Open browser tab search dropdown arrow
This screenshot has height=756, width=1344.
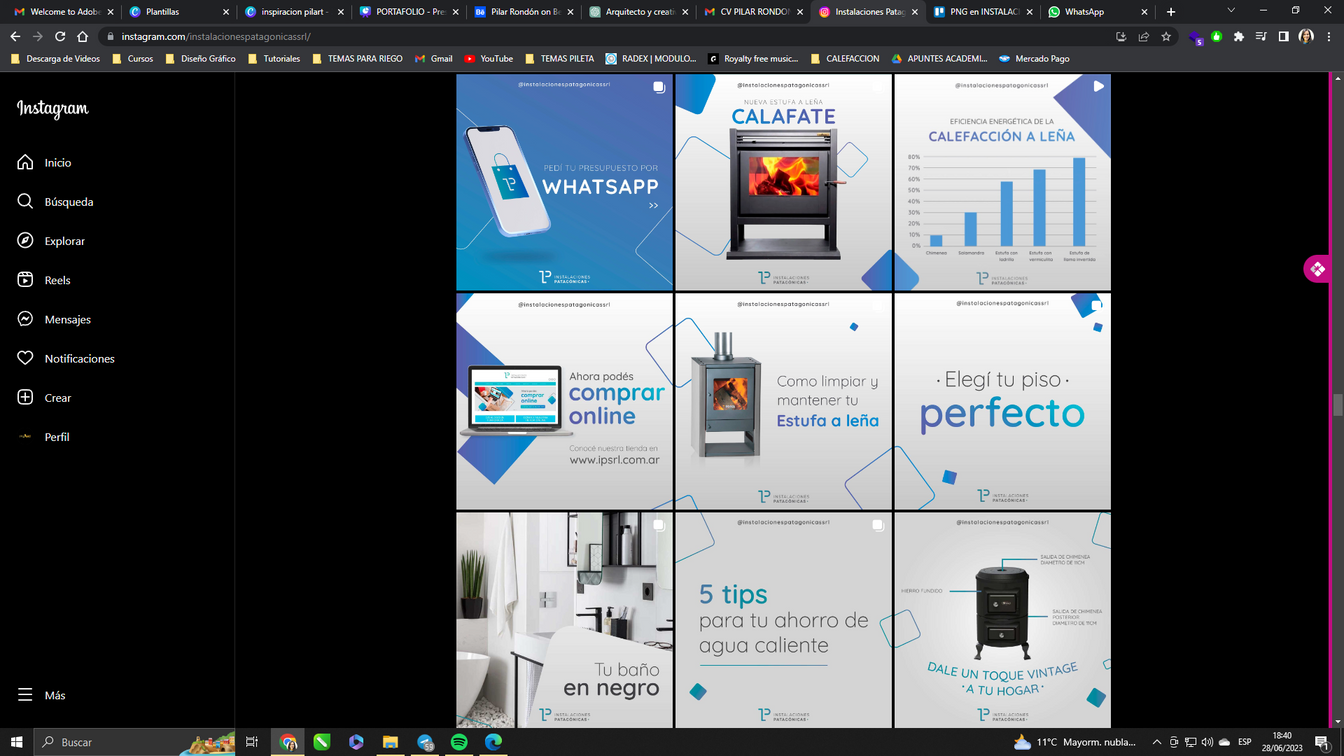pyautogui.click(x=1231, y=11)
